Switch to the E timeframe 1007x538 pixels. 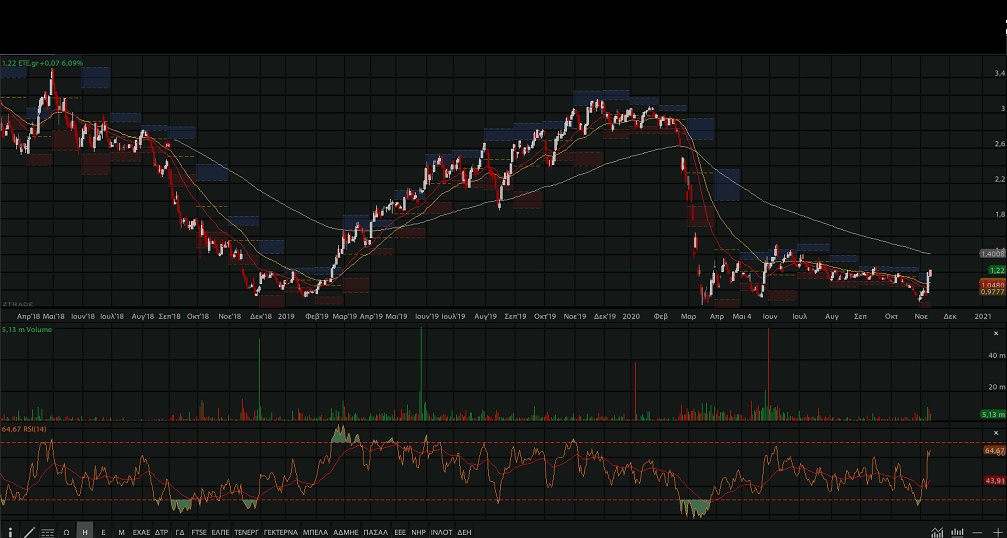[103, 532]
